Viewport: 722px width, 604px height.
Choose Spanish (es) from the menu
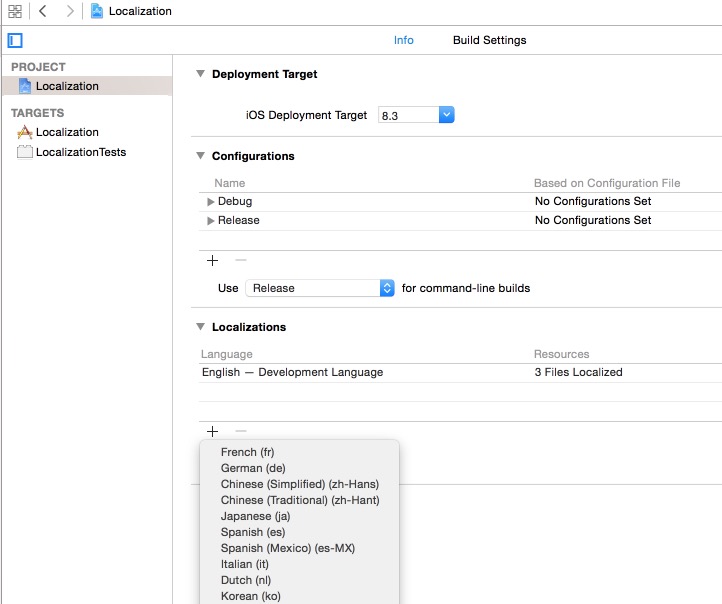(299, 532)
